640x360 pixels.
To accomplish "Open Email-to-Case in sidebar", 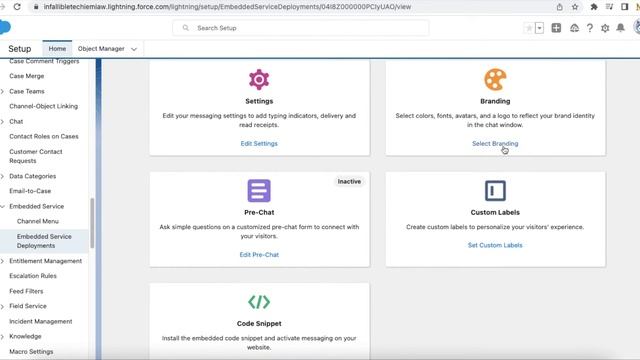I will pos(30,191).
